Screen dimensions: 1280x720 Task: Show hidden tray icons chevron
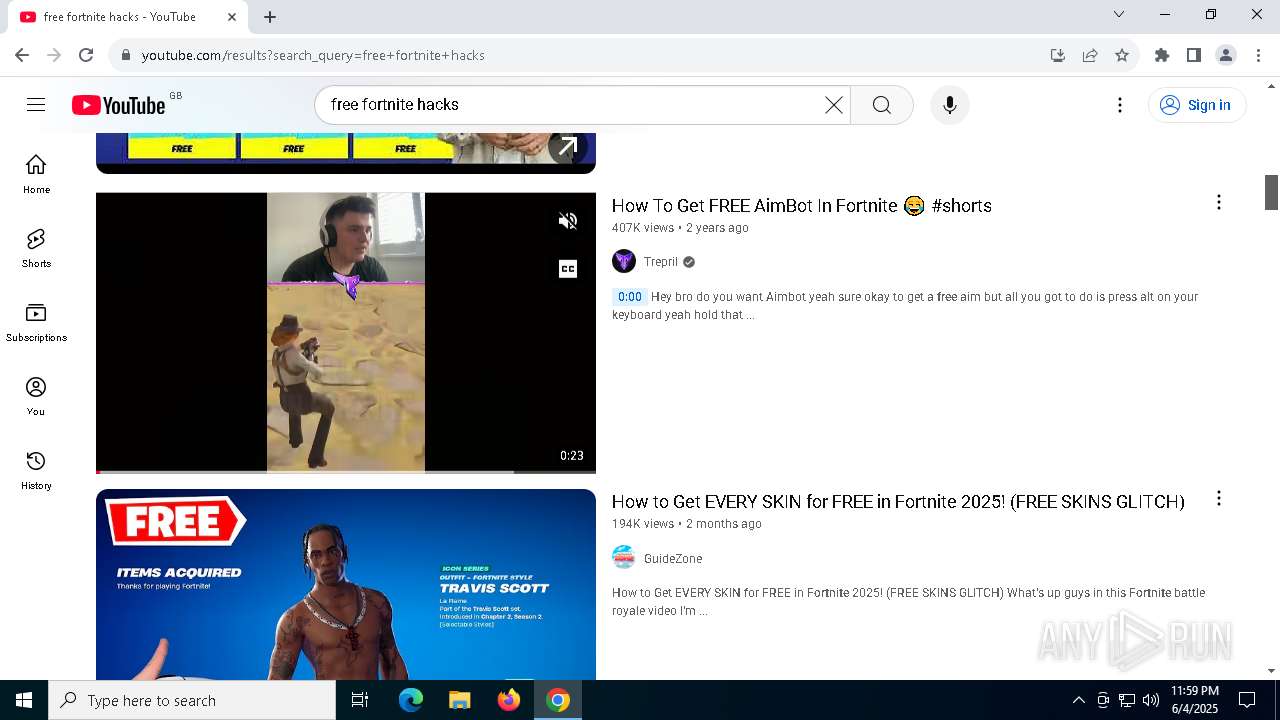point(1078,700)
